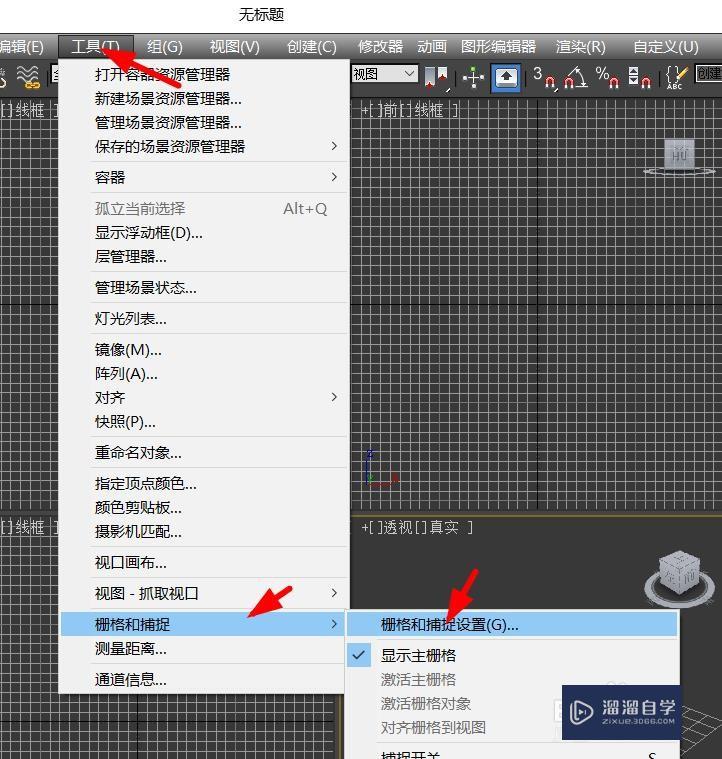Expand the 容器 submenu
The height and width of the screenshot is (759, 722).
203,177
